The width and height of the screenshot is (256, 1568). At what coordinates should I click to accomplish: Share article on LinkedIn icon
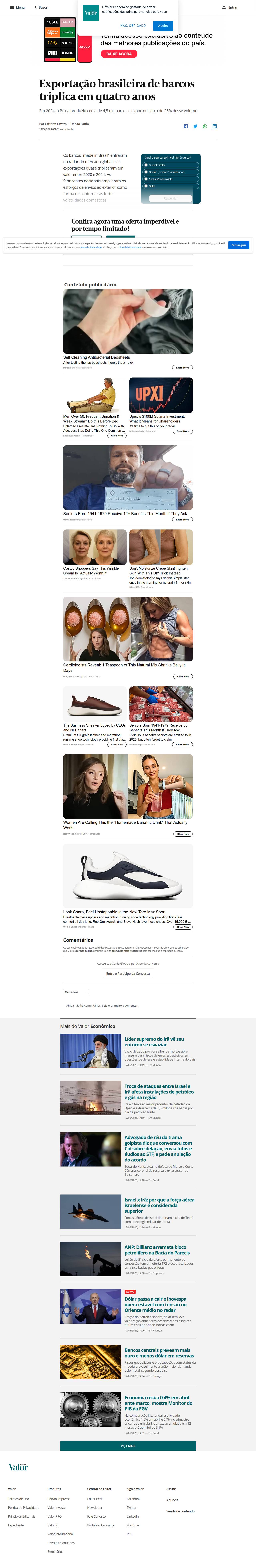[x=215, y=126]
